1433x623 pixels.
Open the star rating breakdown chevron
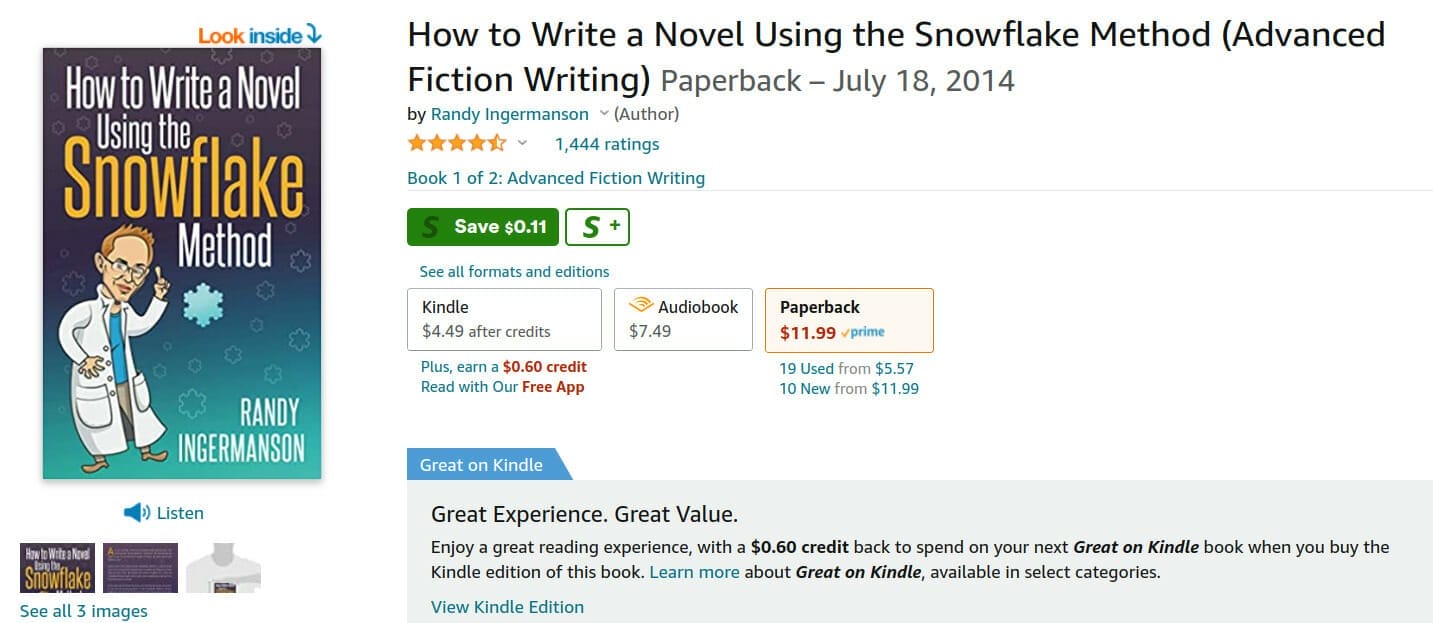click(522, 143)
